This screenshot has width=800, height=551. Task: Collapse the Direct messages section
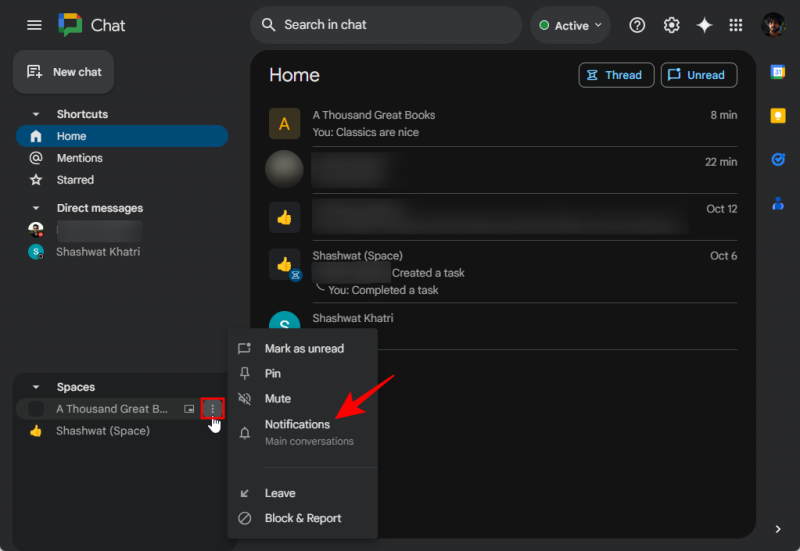pos(37,208)
